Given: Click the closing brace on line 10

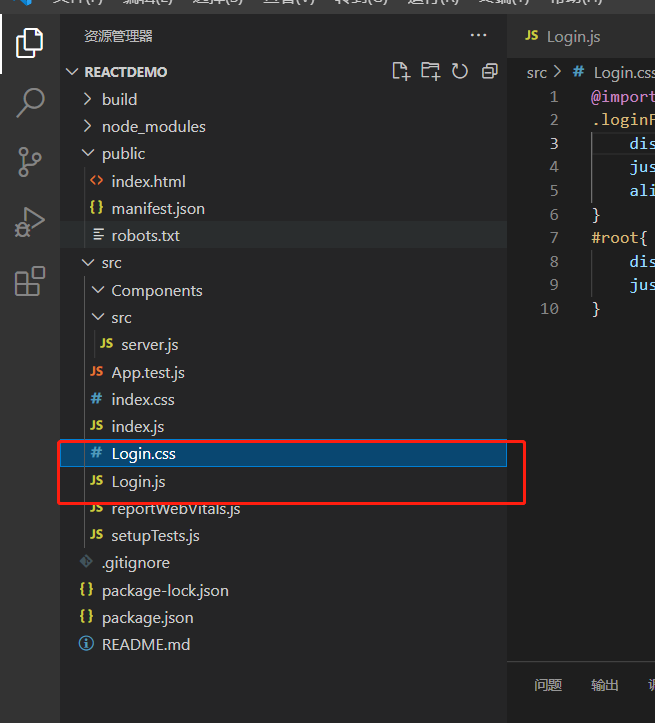Looking at the screenshot, I should (596, 308).
